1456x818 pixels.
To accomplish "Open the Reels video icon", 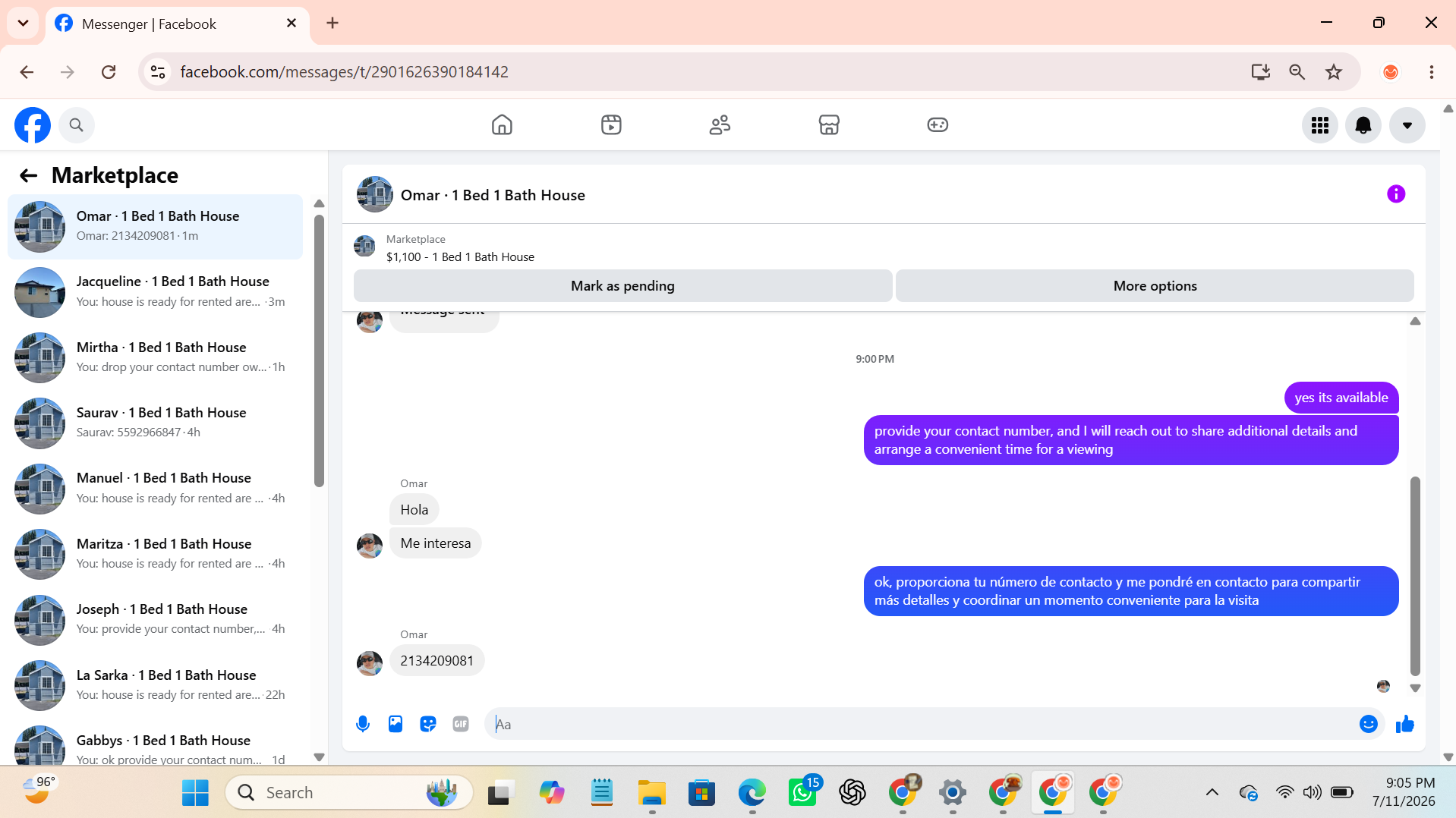I will (611, 124).
